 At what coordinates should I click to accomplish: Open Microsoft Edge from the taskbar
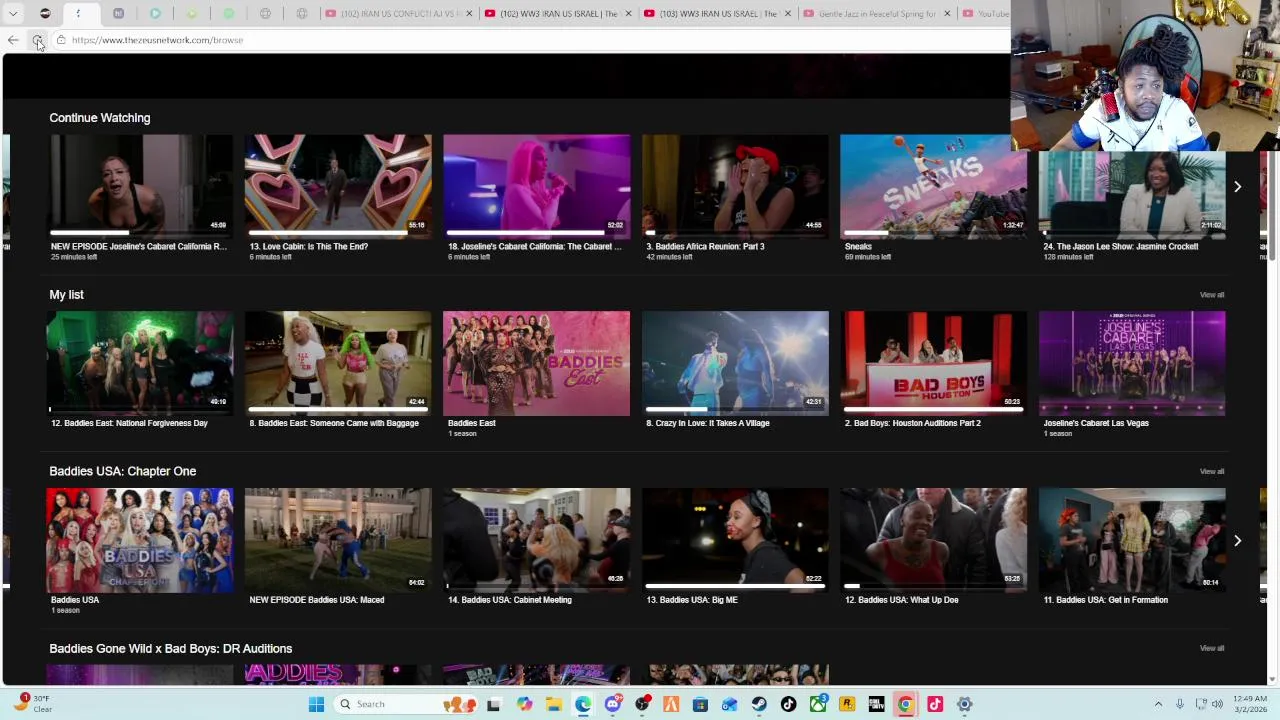[583, 704]
